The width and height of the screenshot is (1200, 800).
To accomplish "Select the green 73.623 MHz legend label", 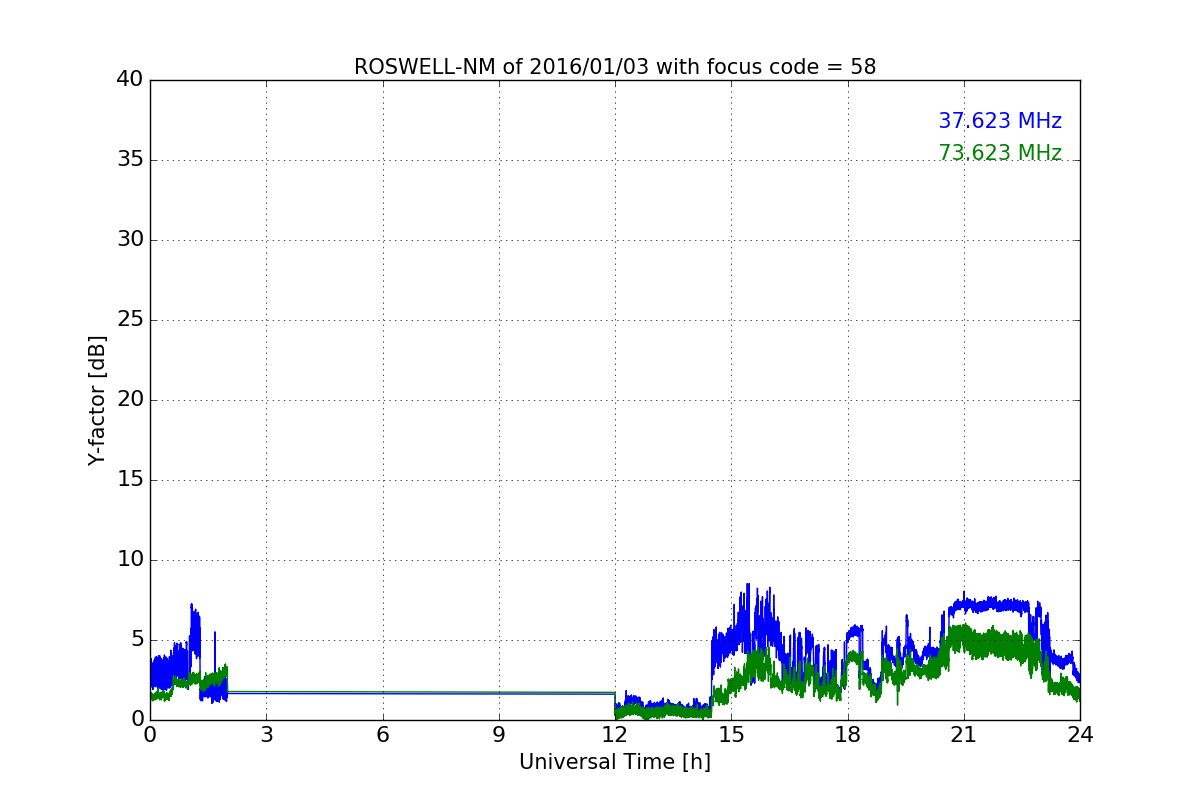I will click(x=1000, y=153).
